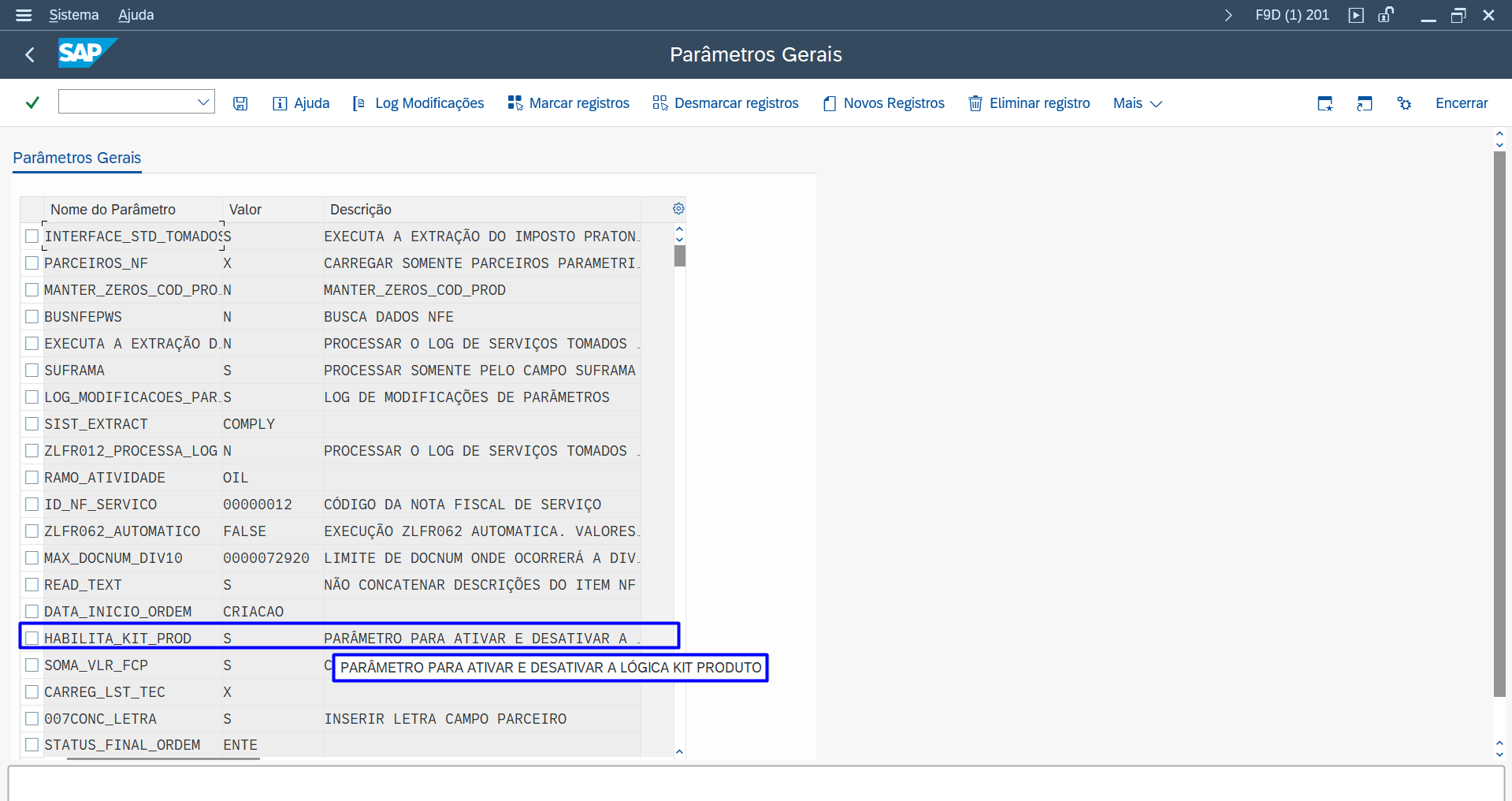Viewport: 1512px width, 801px height.
Task: Select the LOG_MODIFICACOES_PAR parameter name
Action: click(x=132, y=397)
